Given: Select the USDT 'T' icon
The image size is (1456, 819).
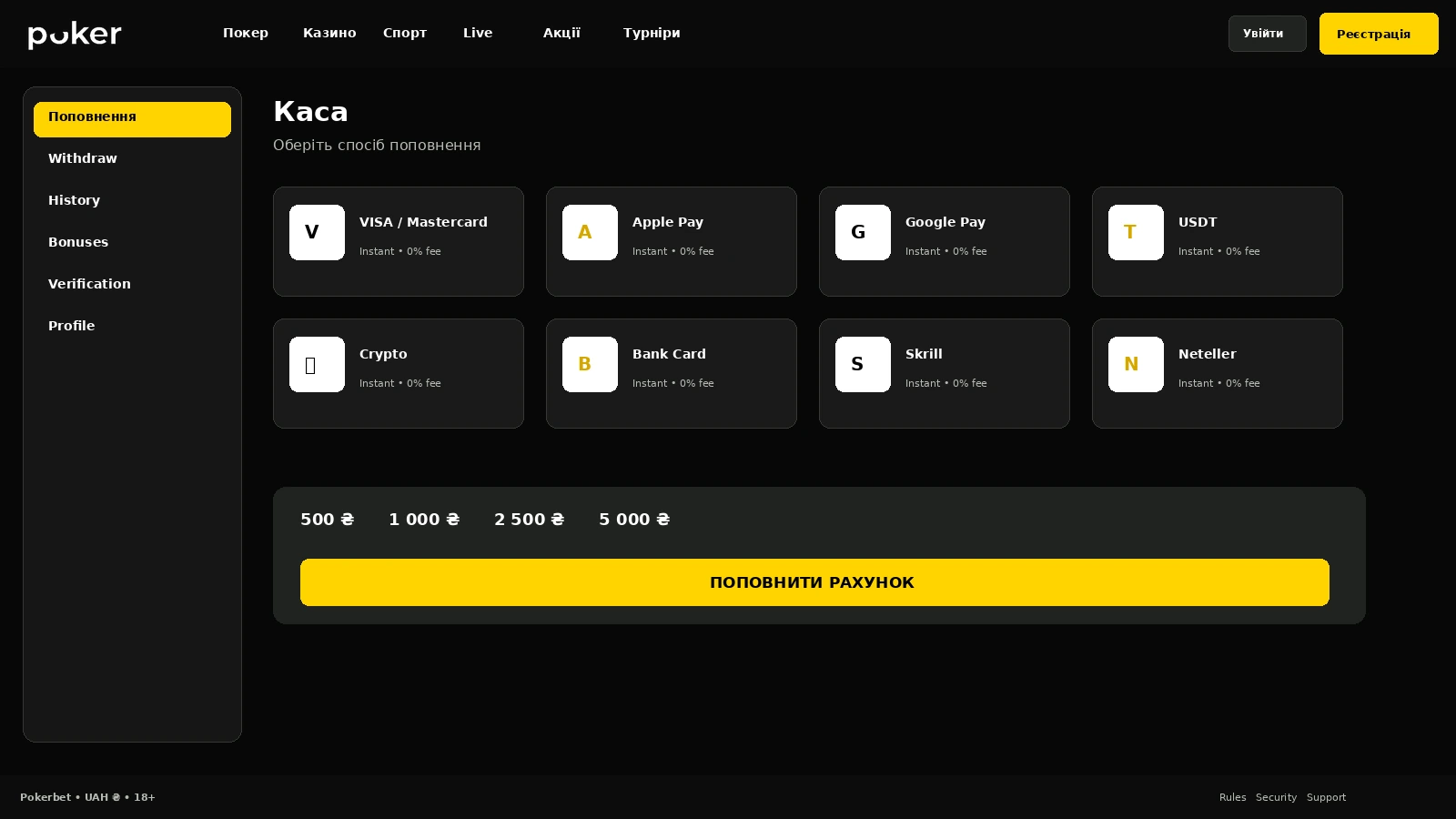Looking at the screenshot, I should coord(1136,232).
